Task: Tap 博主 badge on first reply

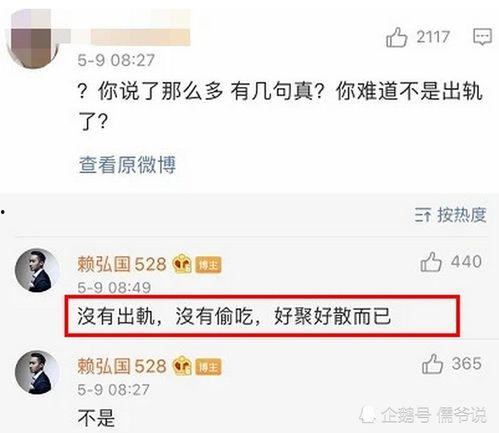Action: pos(208,265)
